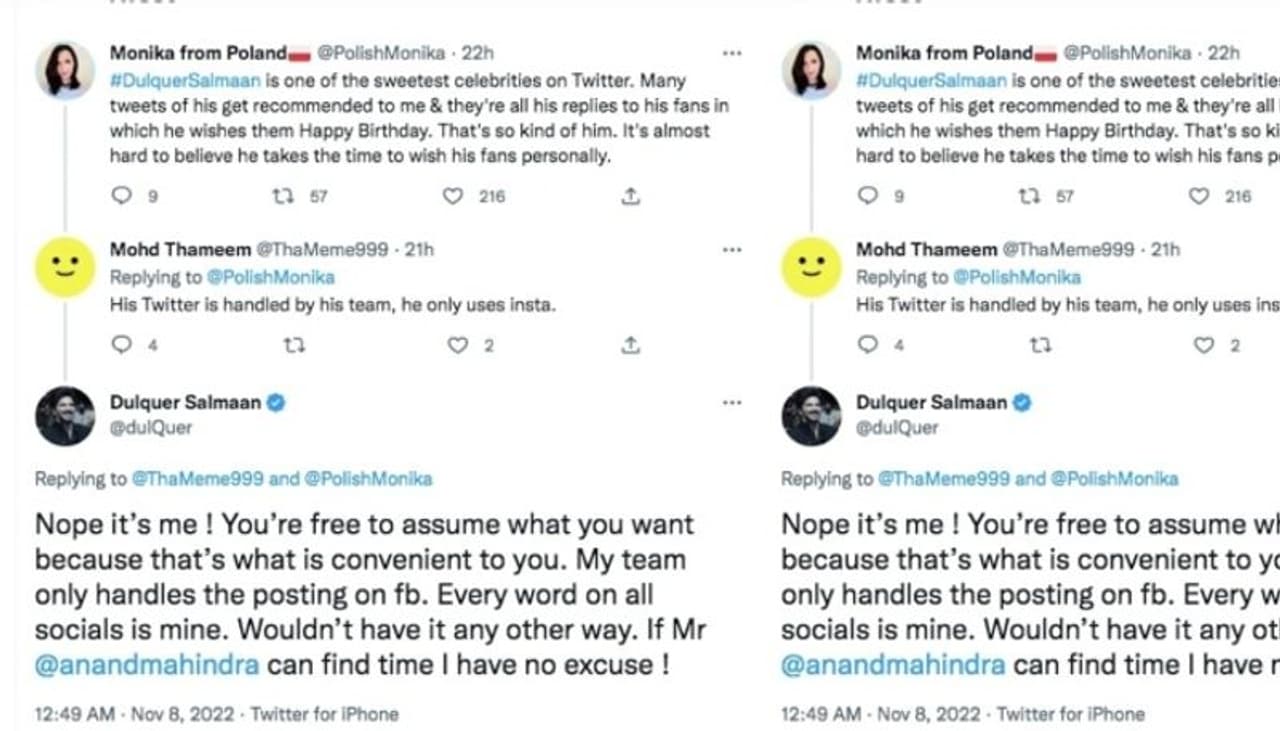The height and width of the screenshot is (731, 1280).
Task: Click @PolishMonika link under Mohd Thameem, left thread
Action: coord(270,277)
